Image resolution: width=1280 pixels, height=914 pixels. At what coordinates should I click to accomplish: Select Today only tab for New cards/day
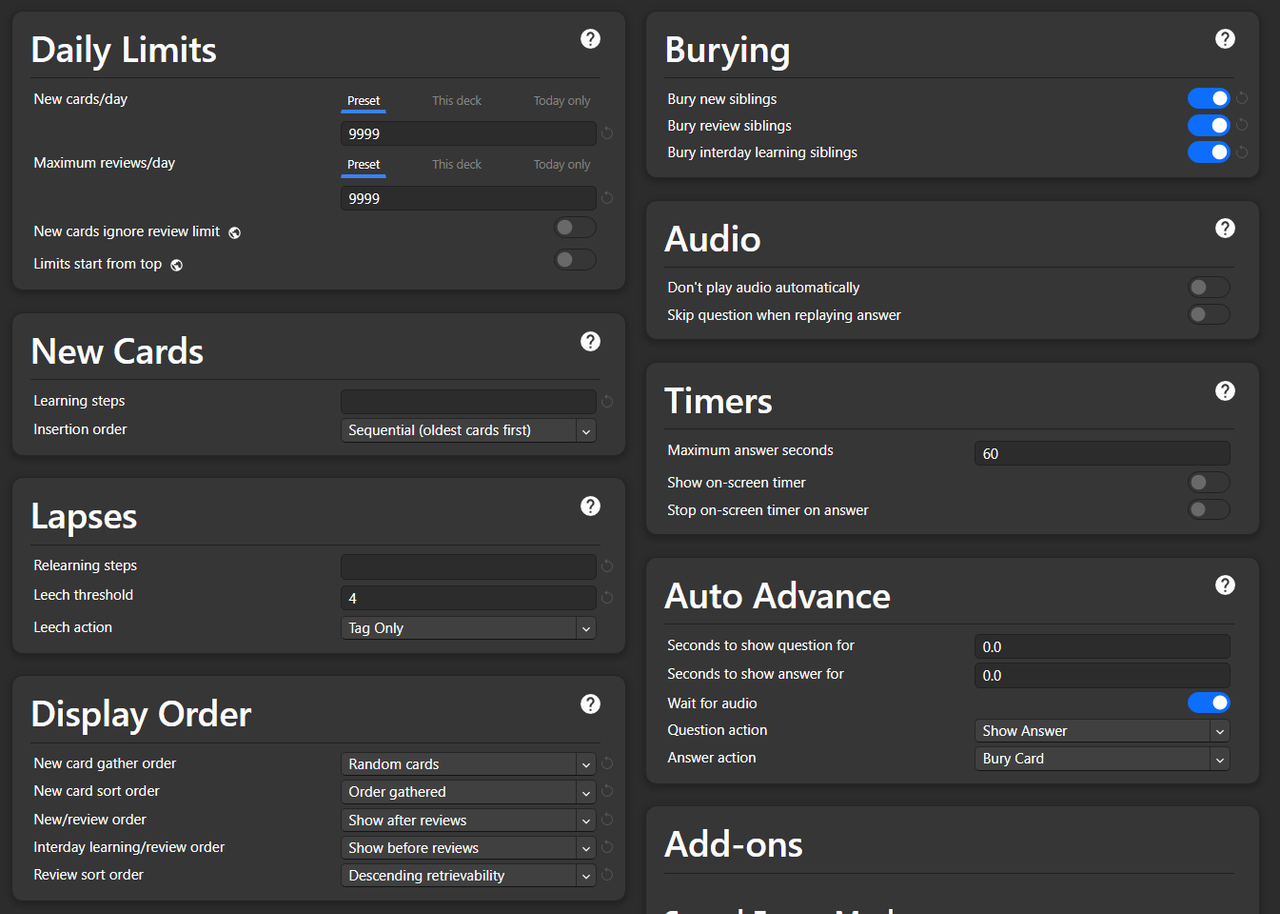[x=562, y=101]
